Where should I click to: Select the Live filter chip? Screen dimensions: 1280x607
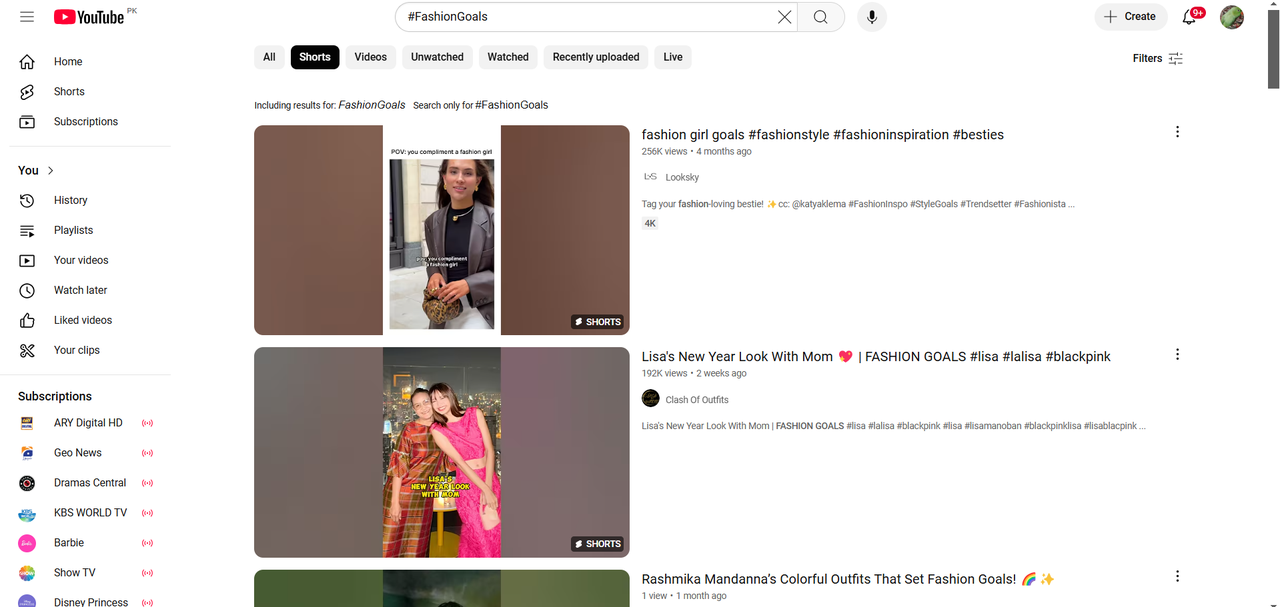coord(673,57)
